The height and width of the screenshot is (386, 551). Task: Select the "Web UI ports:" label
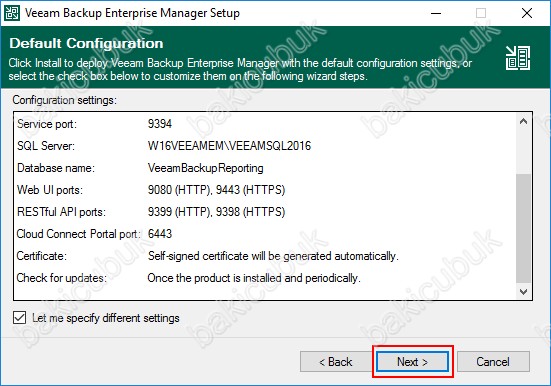(x=50, y=190)
